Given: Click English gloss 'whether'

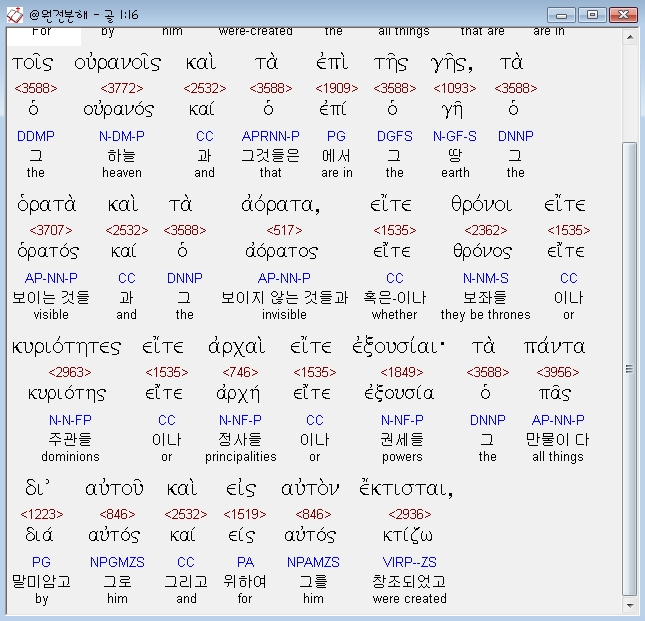Looking at the screenshot, I should click(394, 315).
